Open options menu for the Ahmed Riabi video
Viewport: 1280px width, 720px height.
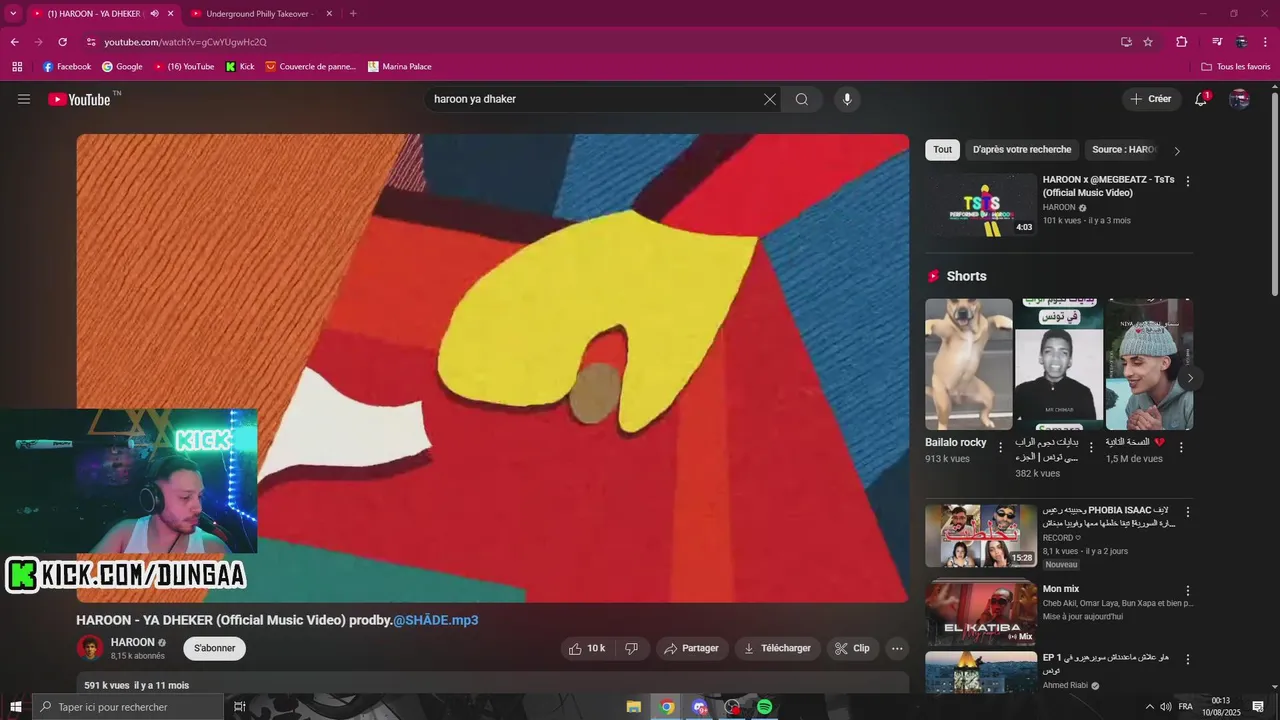pos(1188,660)
